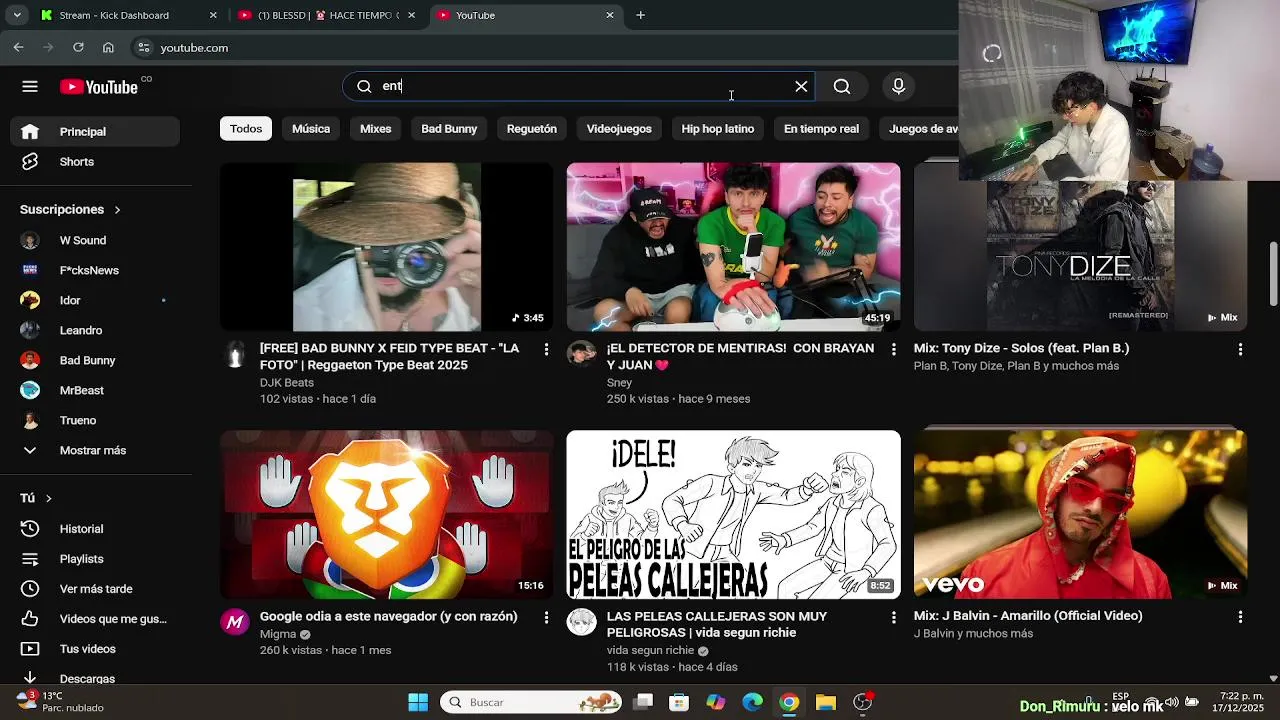Play the Google odia a este navegador thumbnail
This screenshot has height=720, width=1280.
387,515
